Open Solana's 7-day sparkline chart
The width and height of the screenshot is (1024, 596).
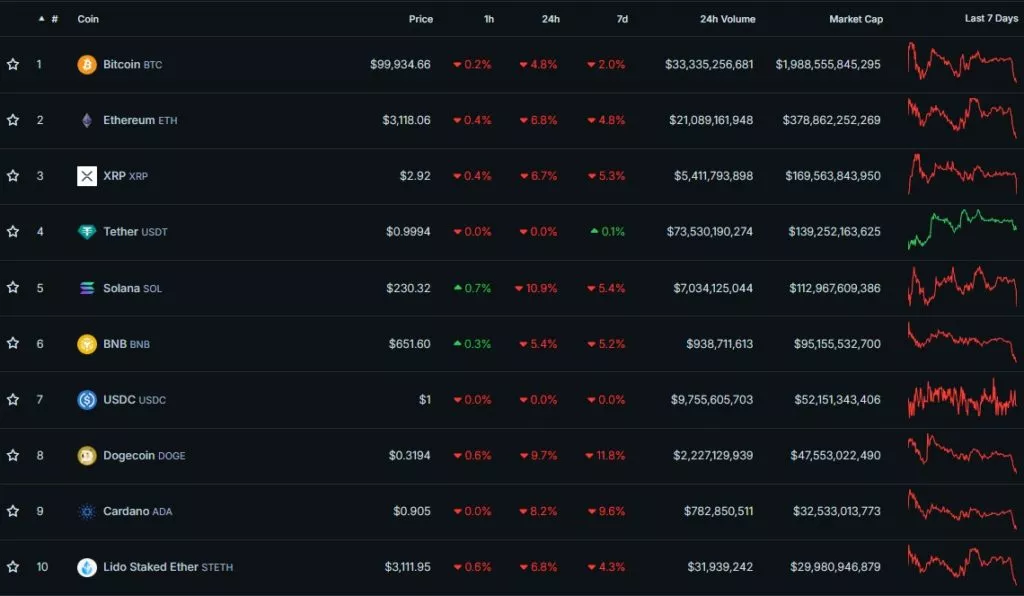click(962, 286)
